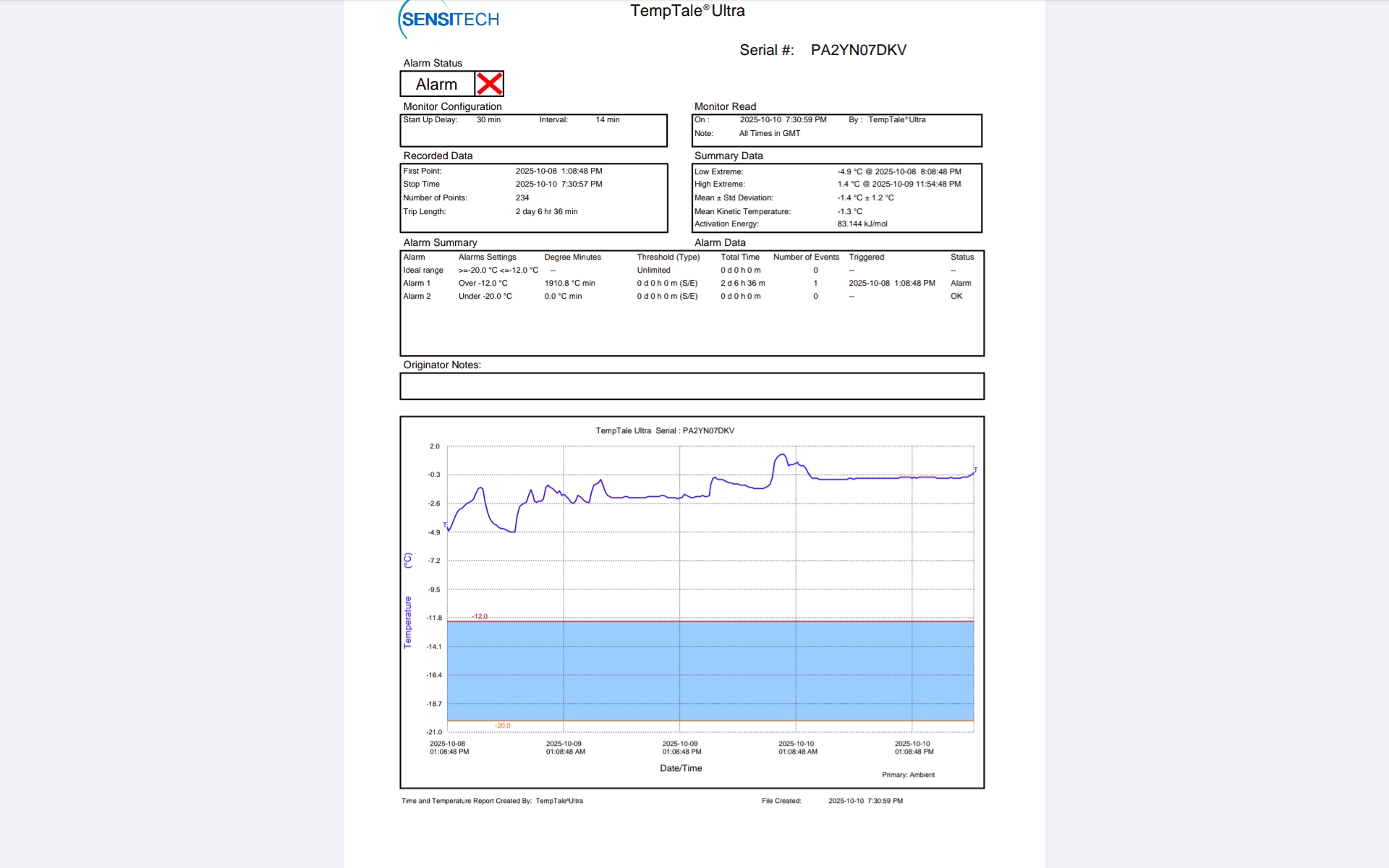The width and height of the screenshot is (1389, 868).
Task: Click the red X alarm icon
Action: (x=489, y=84)
